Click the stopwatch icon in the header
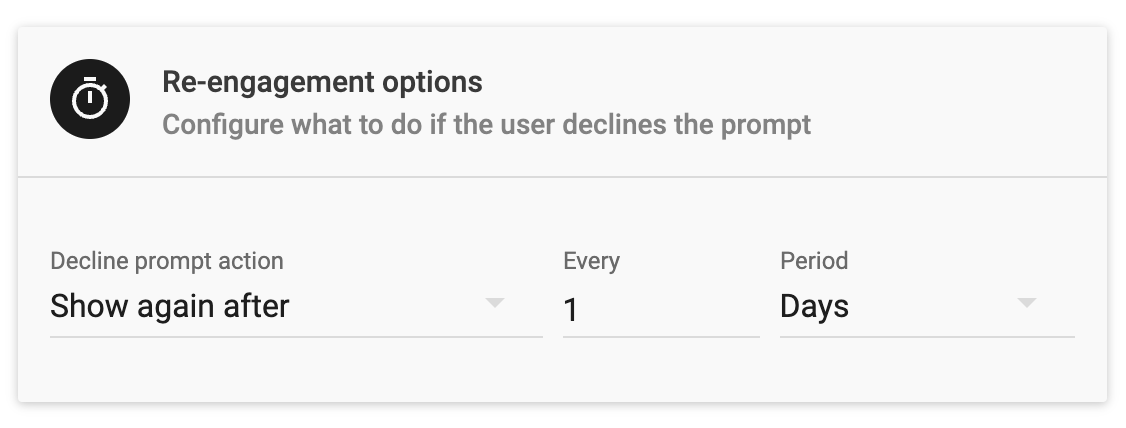Image resolution: width=1126 pixels, height=428 pixels. point(90,98)
